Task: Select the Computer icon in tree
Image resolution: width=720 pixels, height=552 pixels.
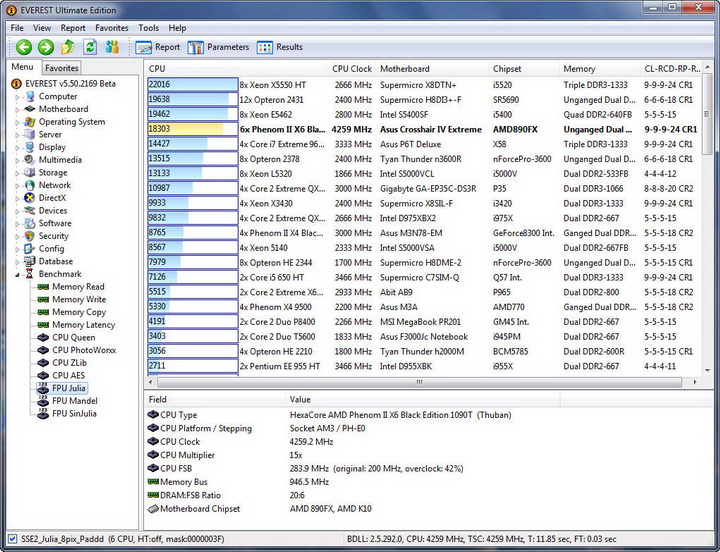Action: 30,96
